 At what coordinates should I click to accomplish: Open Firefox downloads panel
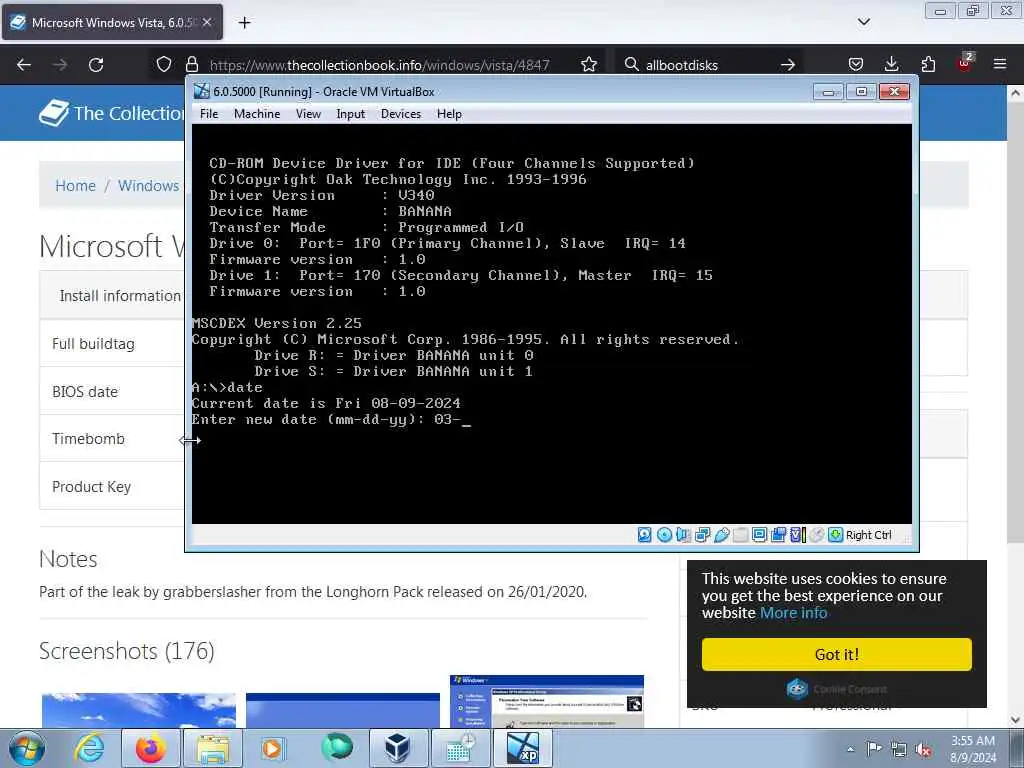pos(891,64)
